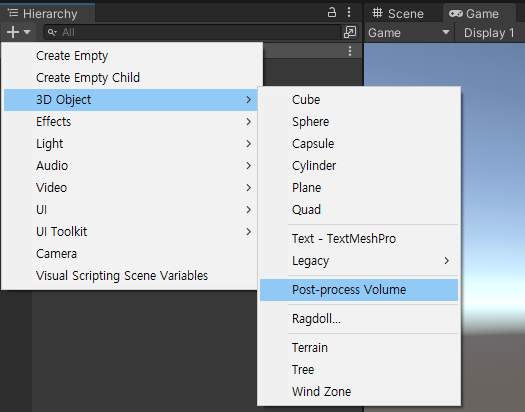
Task: Expand the UI submenu
Action: coord(131,210)
